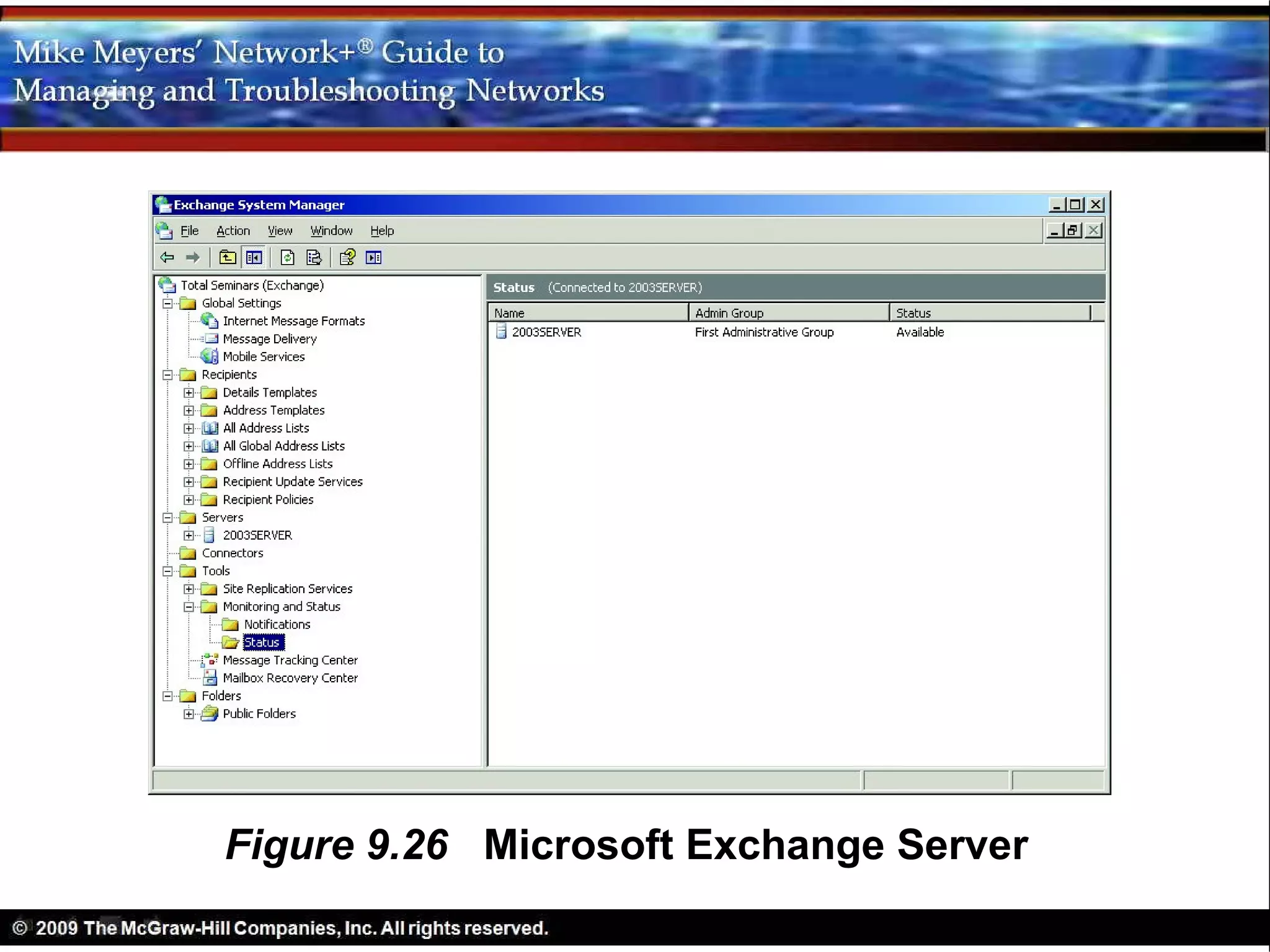Sort list by Name column header
The height and width of the screenshot is (952, 1270).
click(588, 312)
